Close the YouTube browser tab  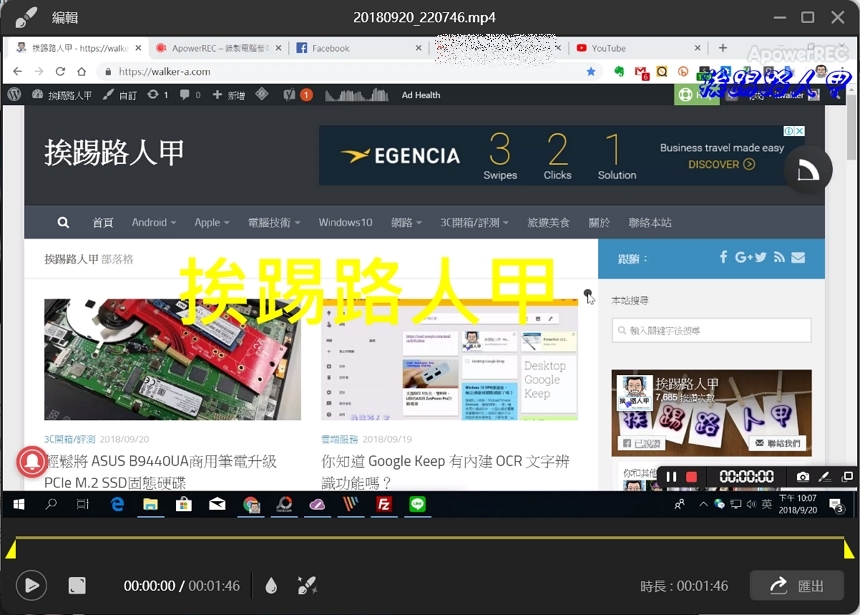point(698,48)
